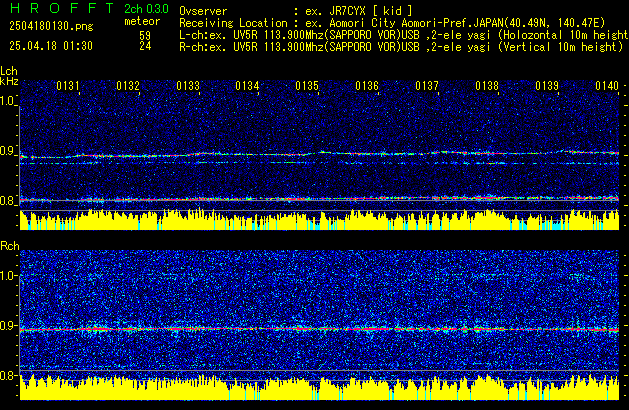Click the Rch 1.0 frequency label
Screen dimensions: 629x410
(x=8, y=276)
